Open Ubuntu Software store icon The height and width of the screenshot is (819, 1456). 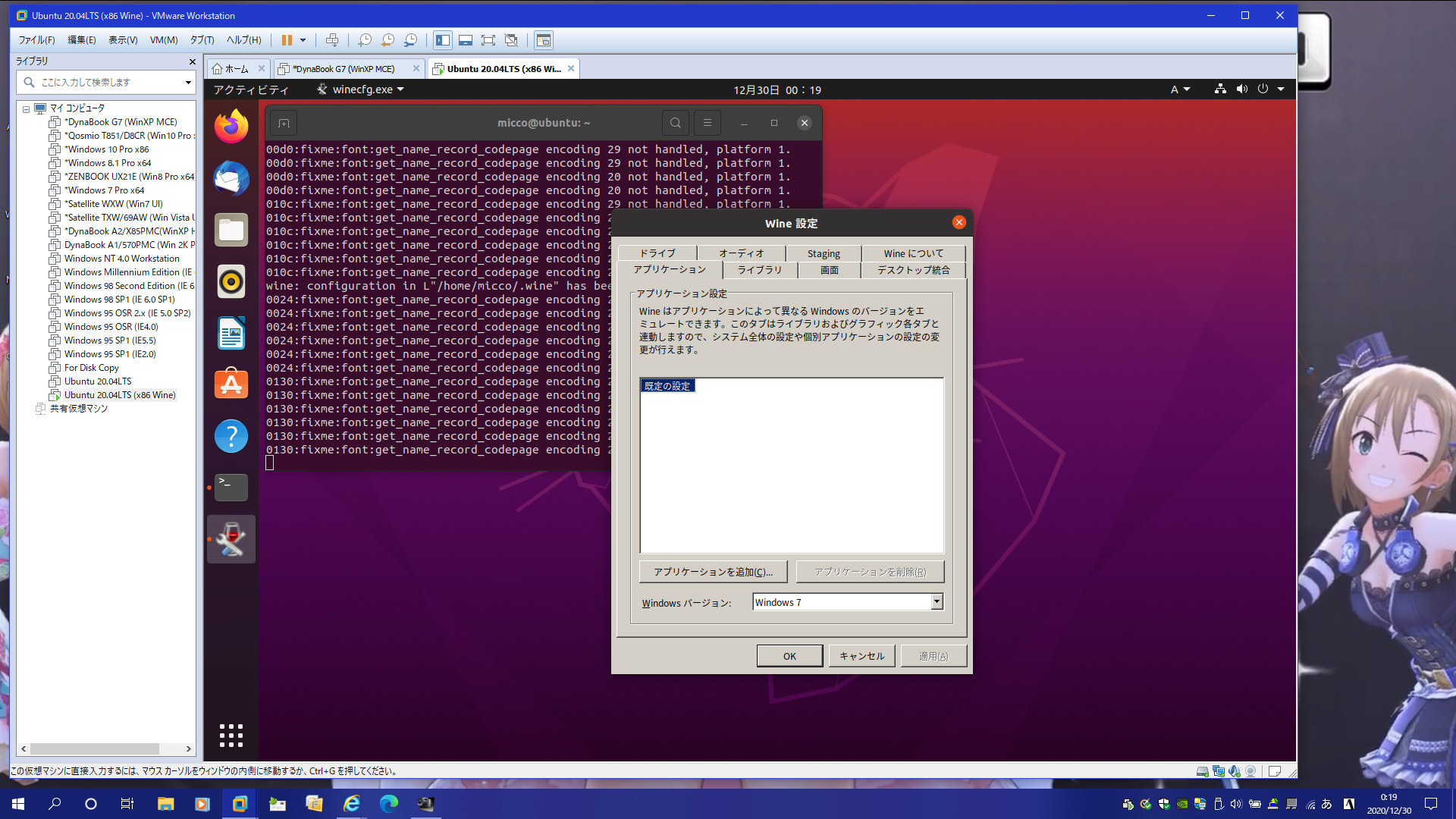click(231, 384)
